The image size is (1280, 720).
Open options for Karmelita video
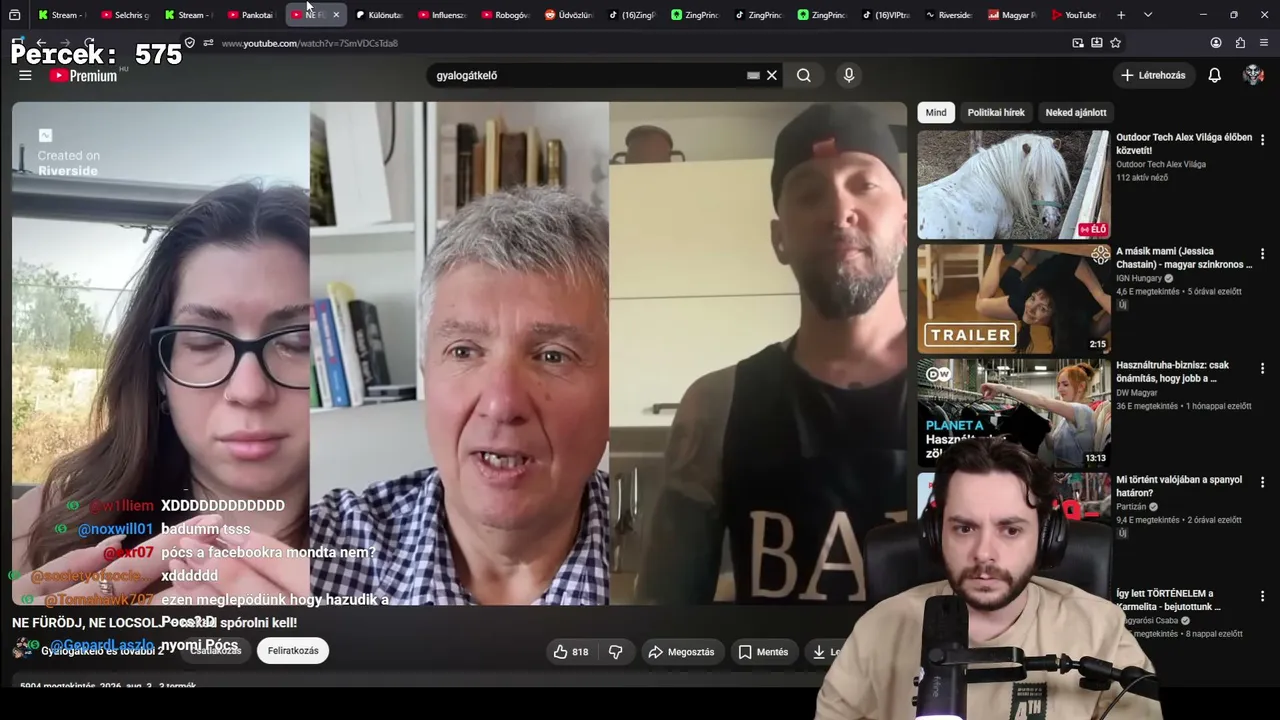click(1262, 596)
